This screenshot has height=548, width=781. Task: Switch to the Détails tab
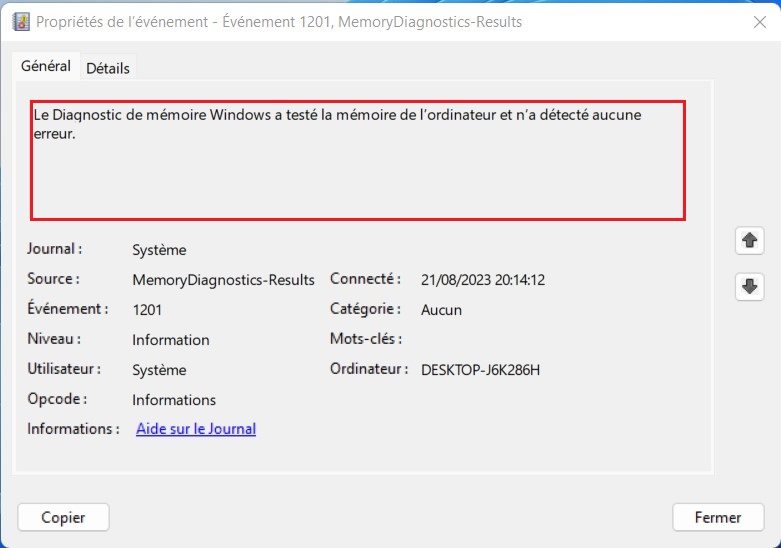tap(108, 68)
